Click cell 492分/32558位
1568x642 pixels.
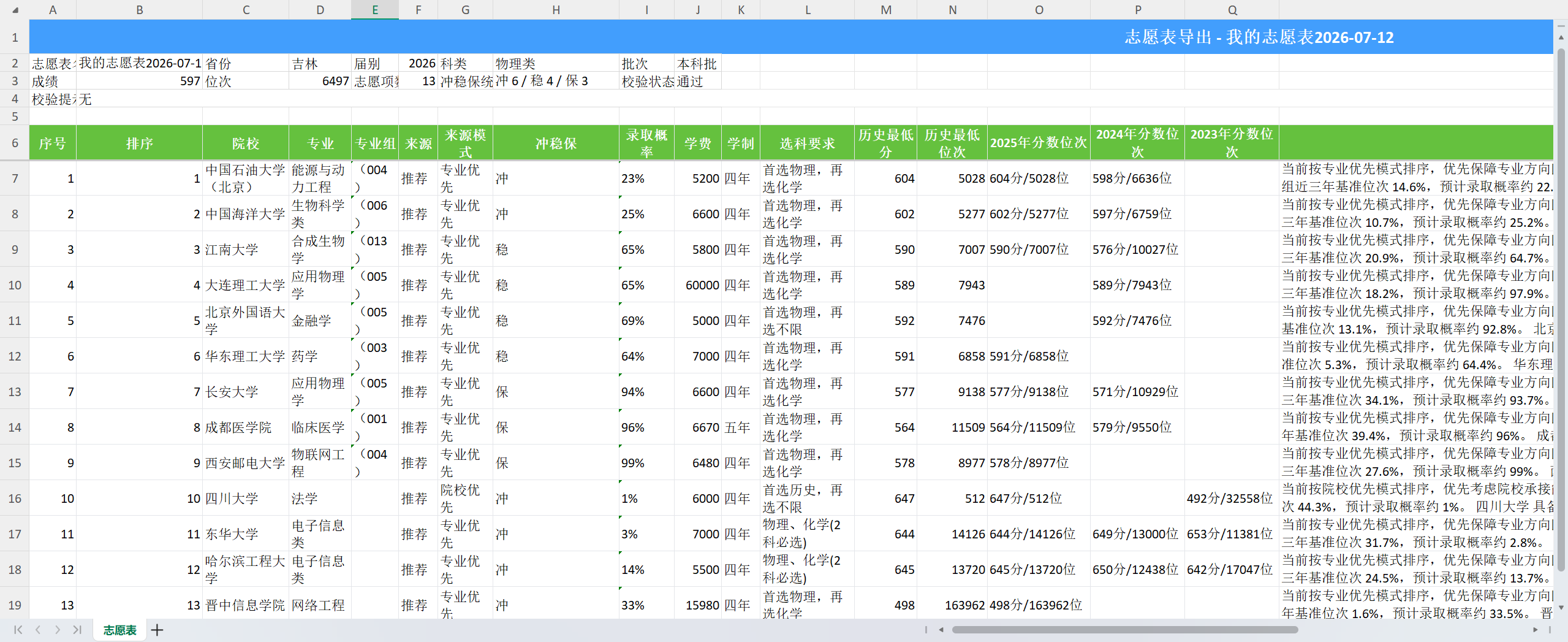[1232, 499]
